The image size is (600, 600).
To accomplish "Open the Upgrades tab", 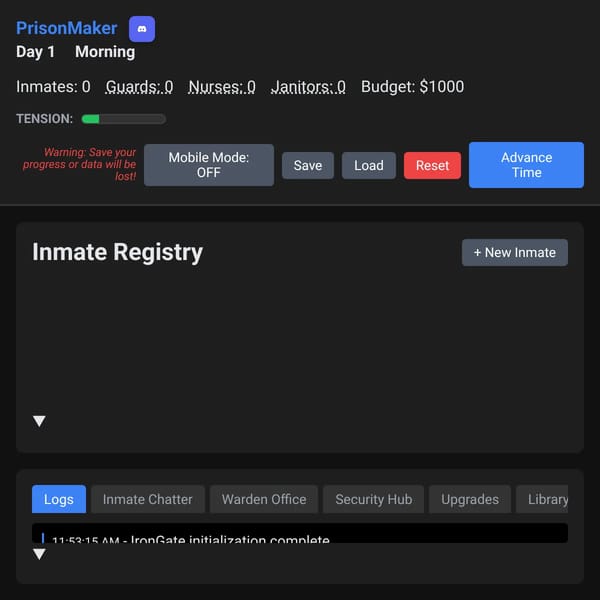I will pos(470,499).
